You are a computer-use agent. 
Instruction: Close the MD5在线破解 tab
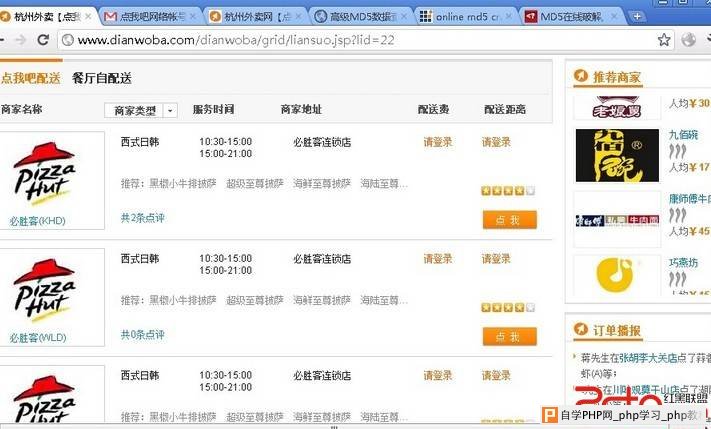(614, 17)
